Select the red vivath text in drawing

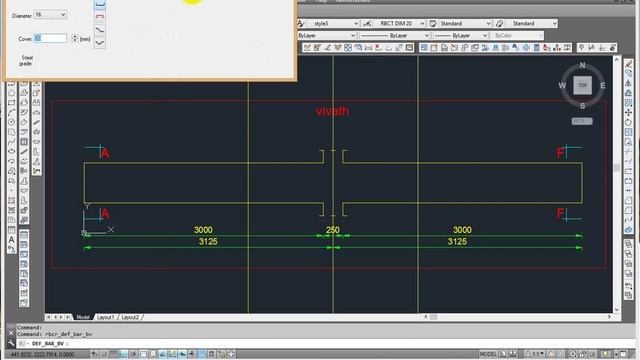pyautogui.click(x=332, y=111)
